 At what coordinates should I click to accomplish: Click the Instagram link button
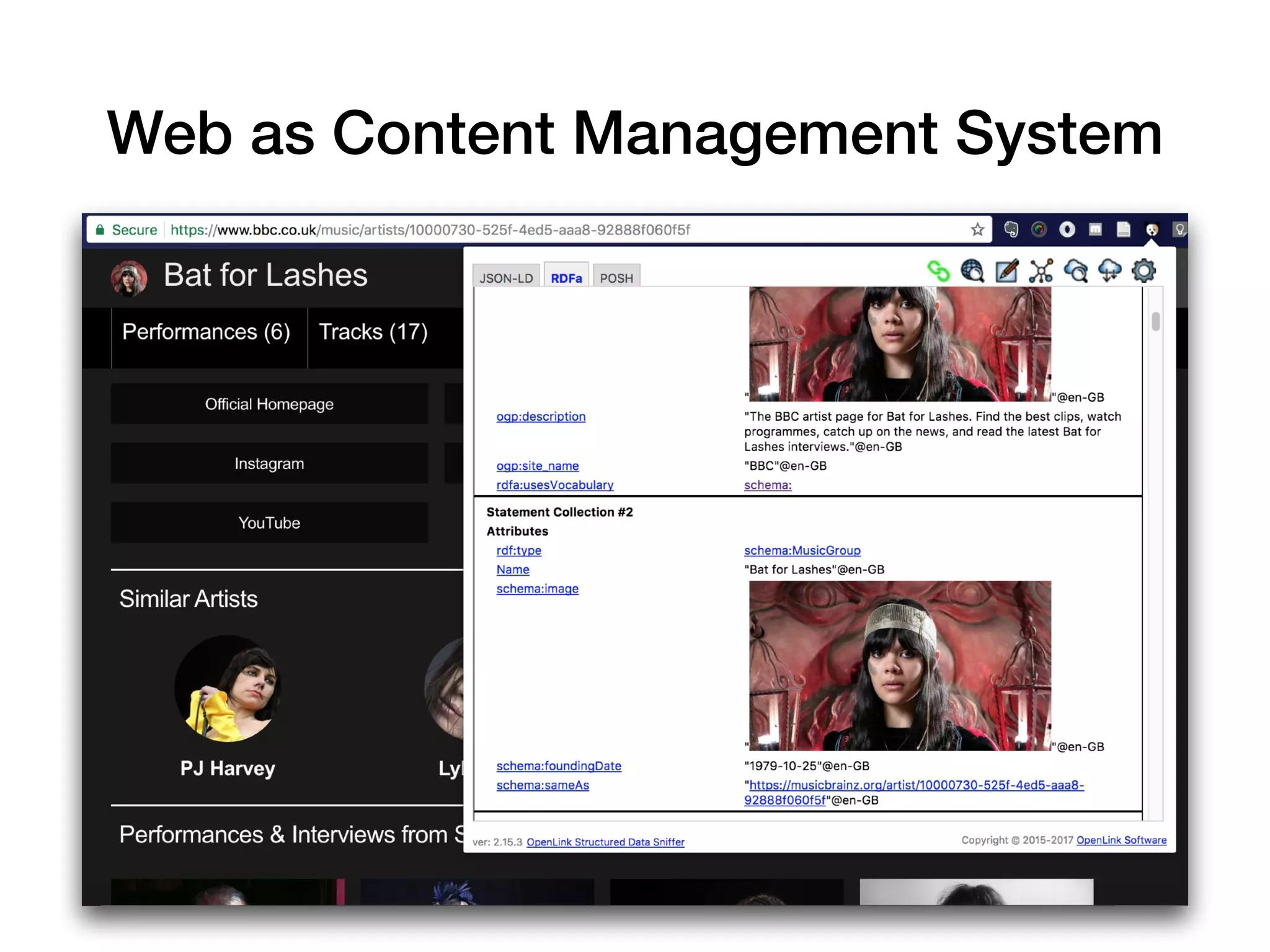click(x=269, y=464)
